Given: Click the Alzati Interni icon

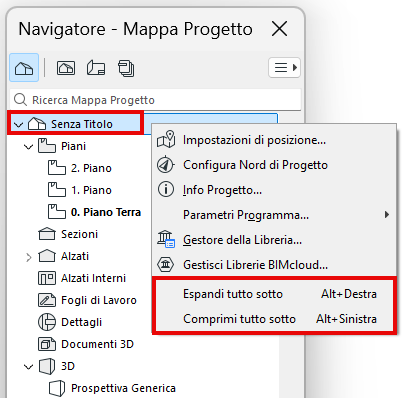Looking at the screenshot, I should point(47,278).
